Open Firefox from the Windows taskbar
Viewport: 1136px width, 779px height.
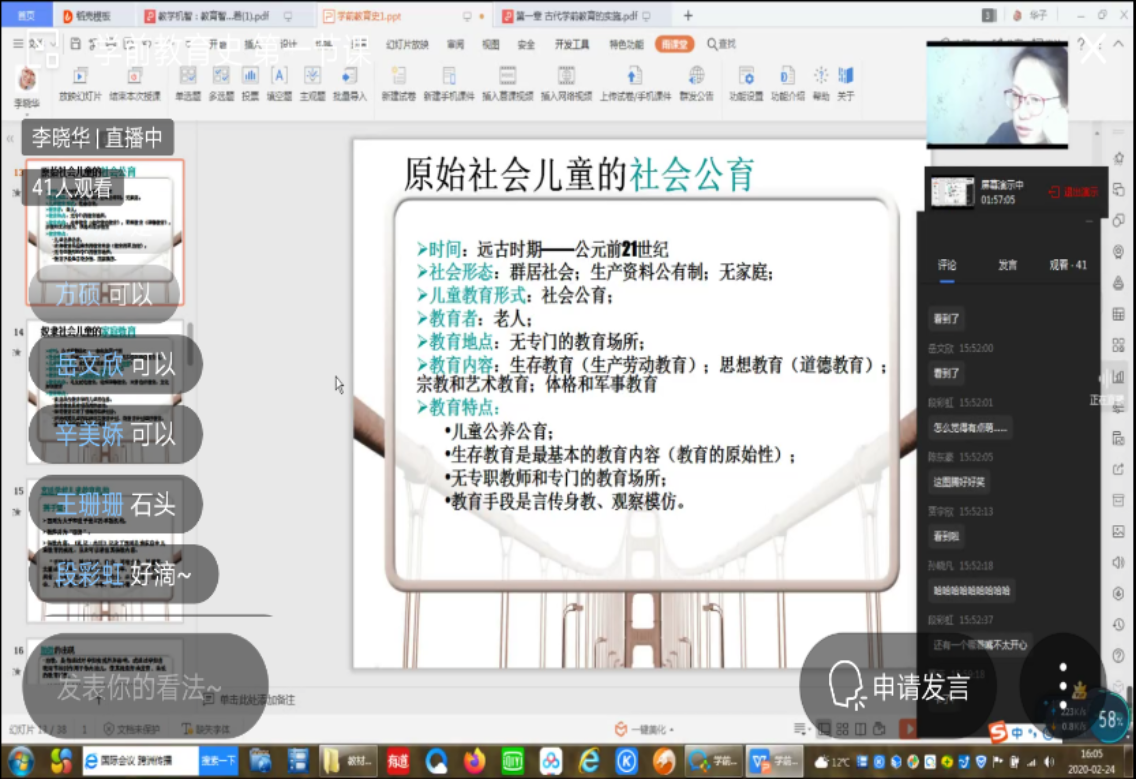pyautogui.click(x=474, y=761)
